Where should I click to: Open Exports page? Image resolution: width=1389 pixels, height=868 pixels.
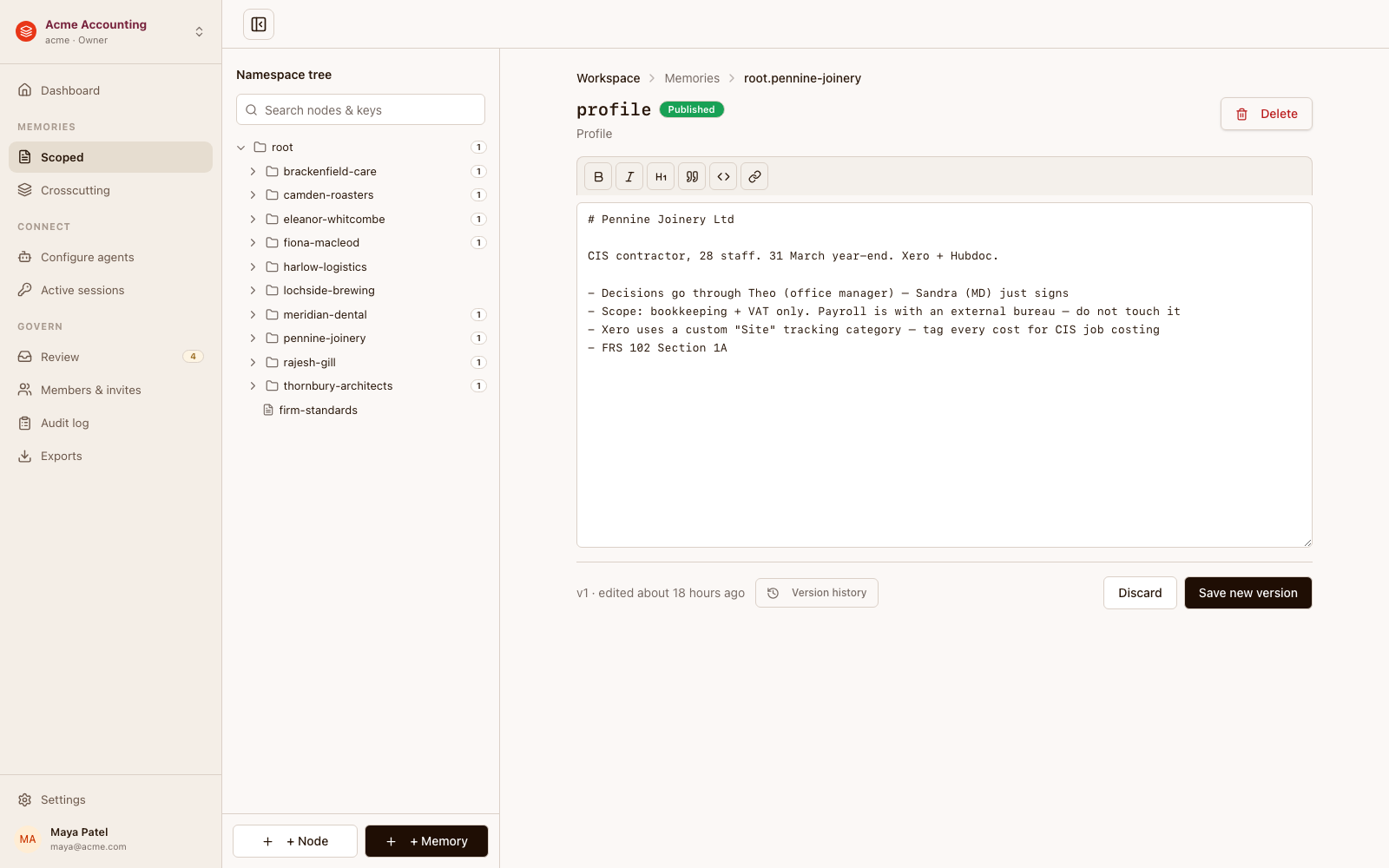[110, 456]
